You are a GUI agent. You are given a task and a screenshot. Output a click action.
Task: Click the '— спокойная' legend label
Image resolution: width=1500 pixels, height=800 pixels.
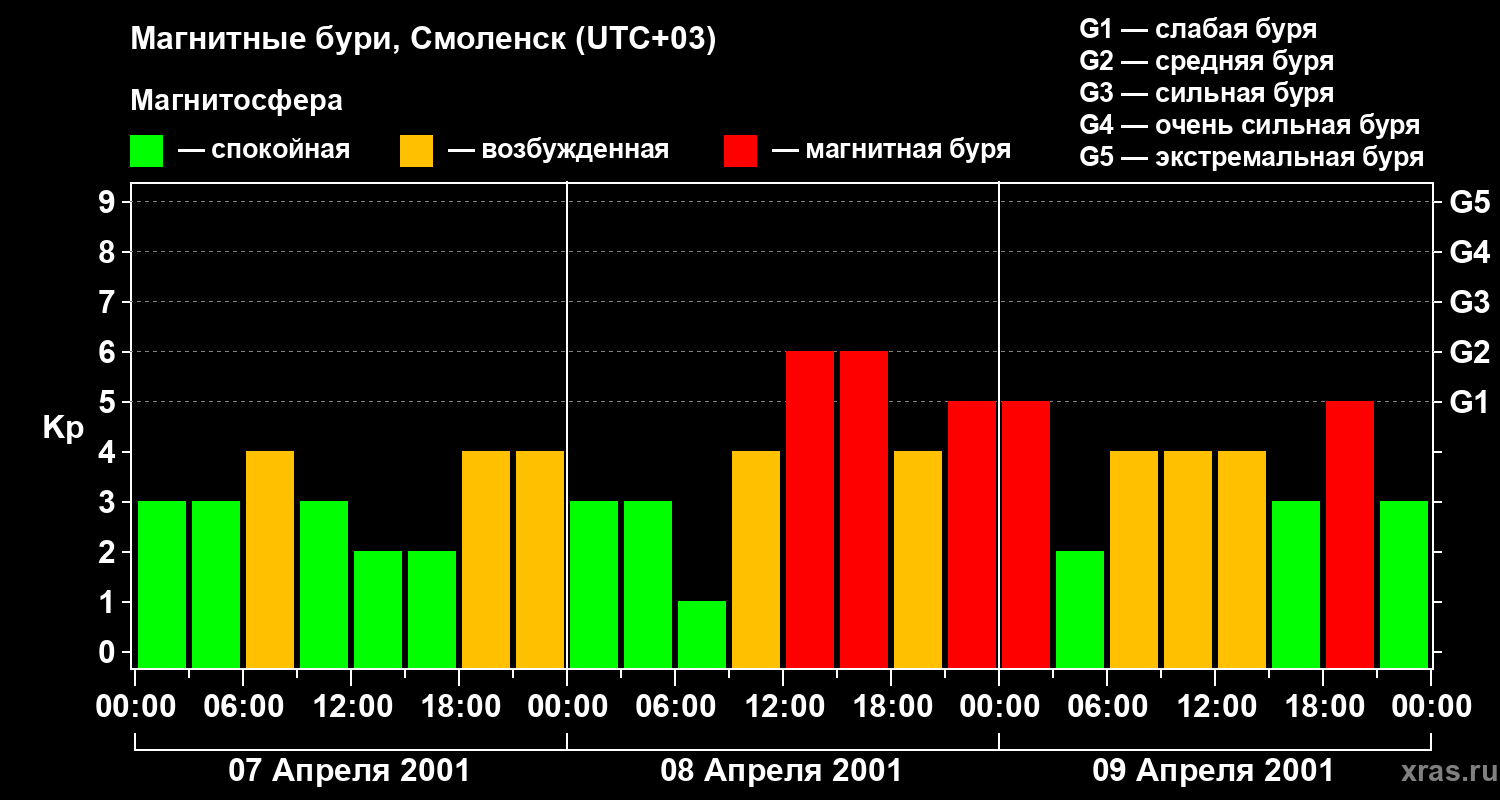click(264, 151)
